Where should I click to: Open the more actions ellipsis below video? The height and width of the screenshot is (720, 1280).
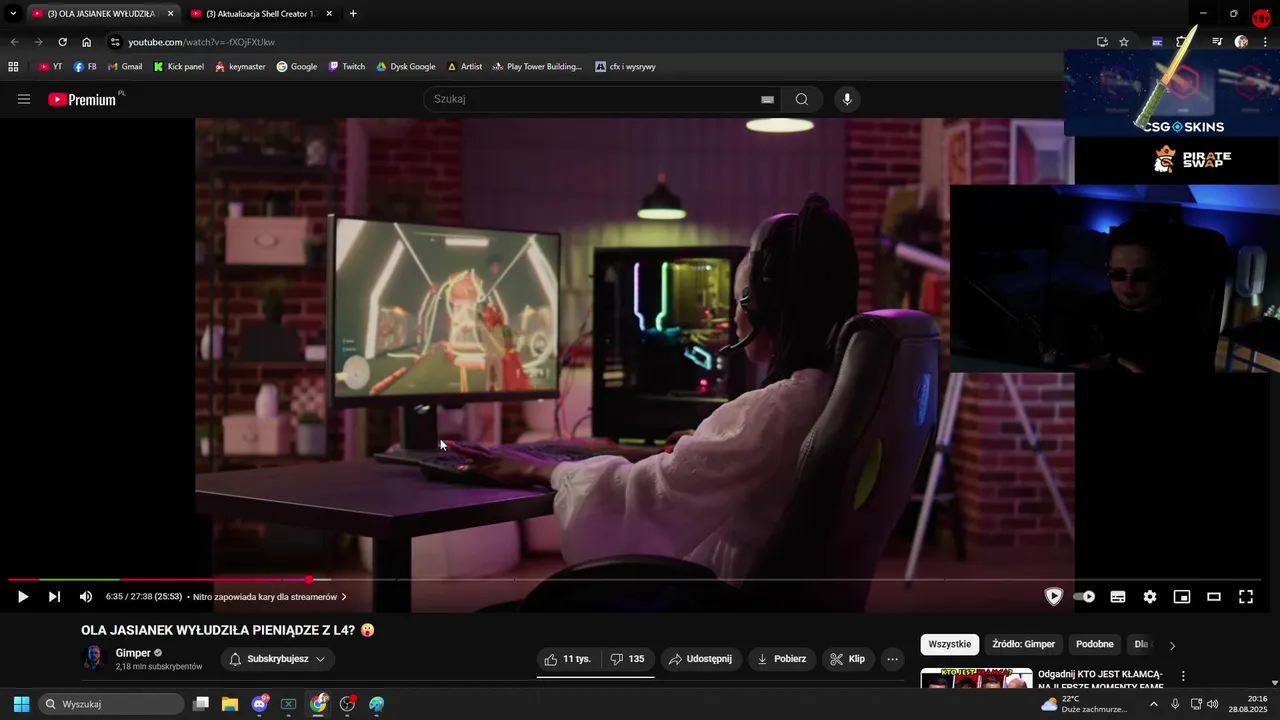[x=893, y=659]
